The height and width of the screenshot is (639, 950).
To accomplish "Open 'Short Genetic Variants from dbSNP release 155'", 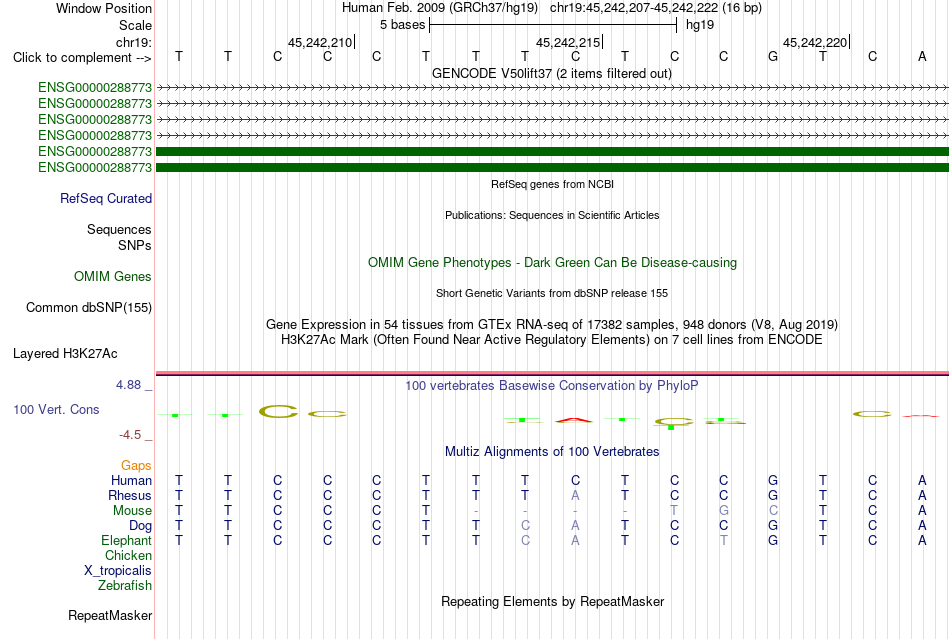I will pyautogui.click(x=552, y=293).
